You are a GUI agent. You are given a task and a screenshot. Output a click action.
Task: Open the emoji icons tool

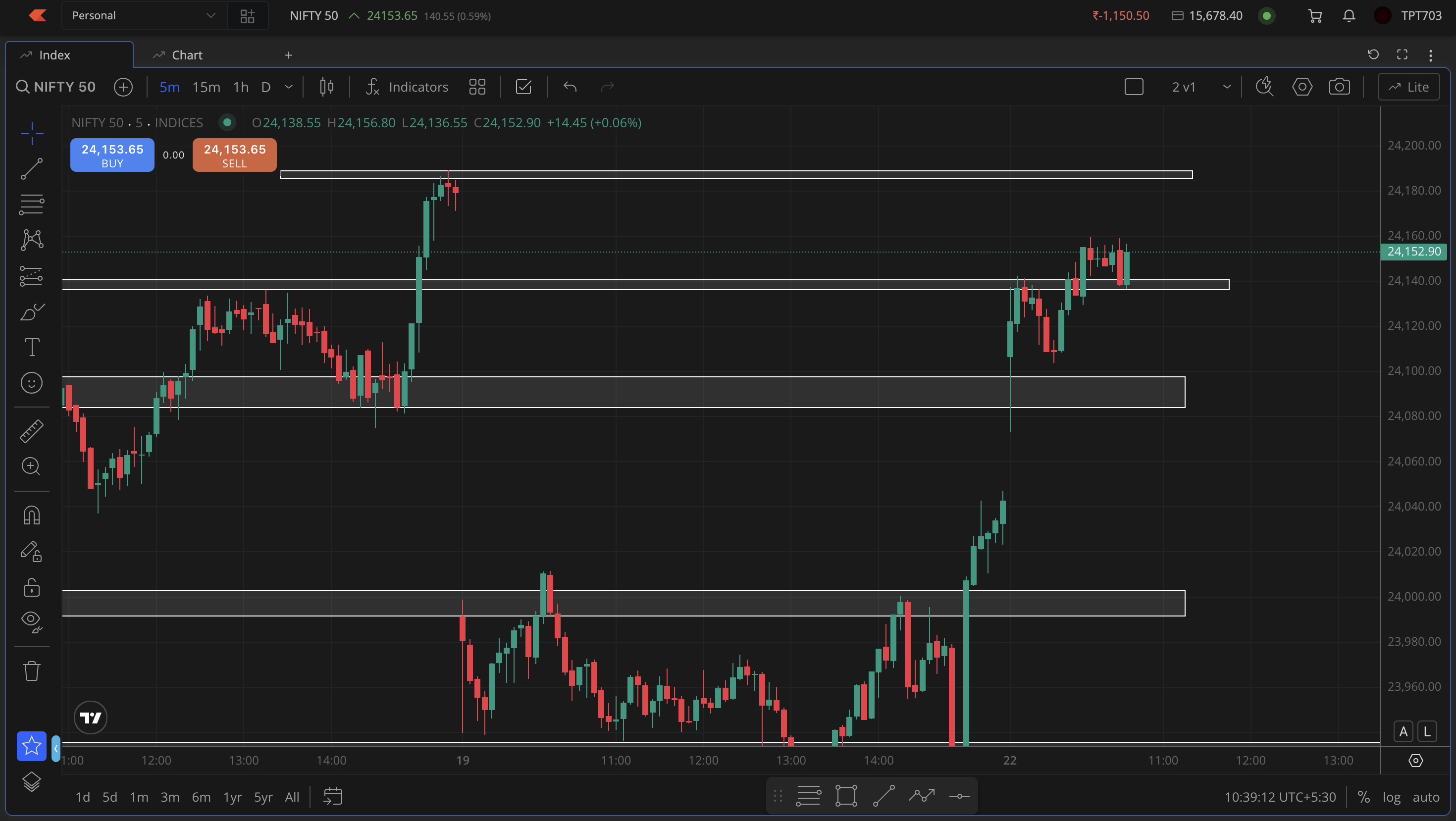pyautogui.click(x=32, y=383)
